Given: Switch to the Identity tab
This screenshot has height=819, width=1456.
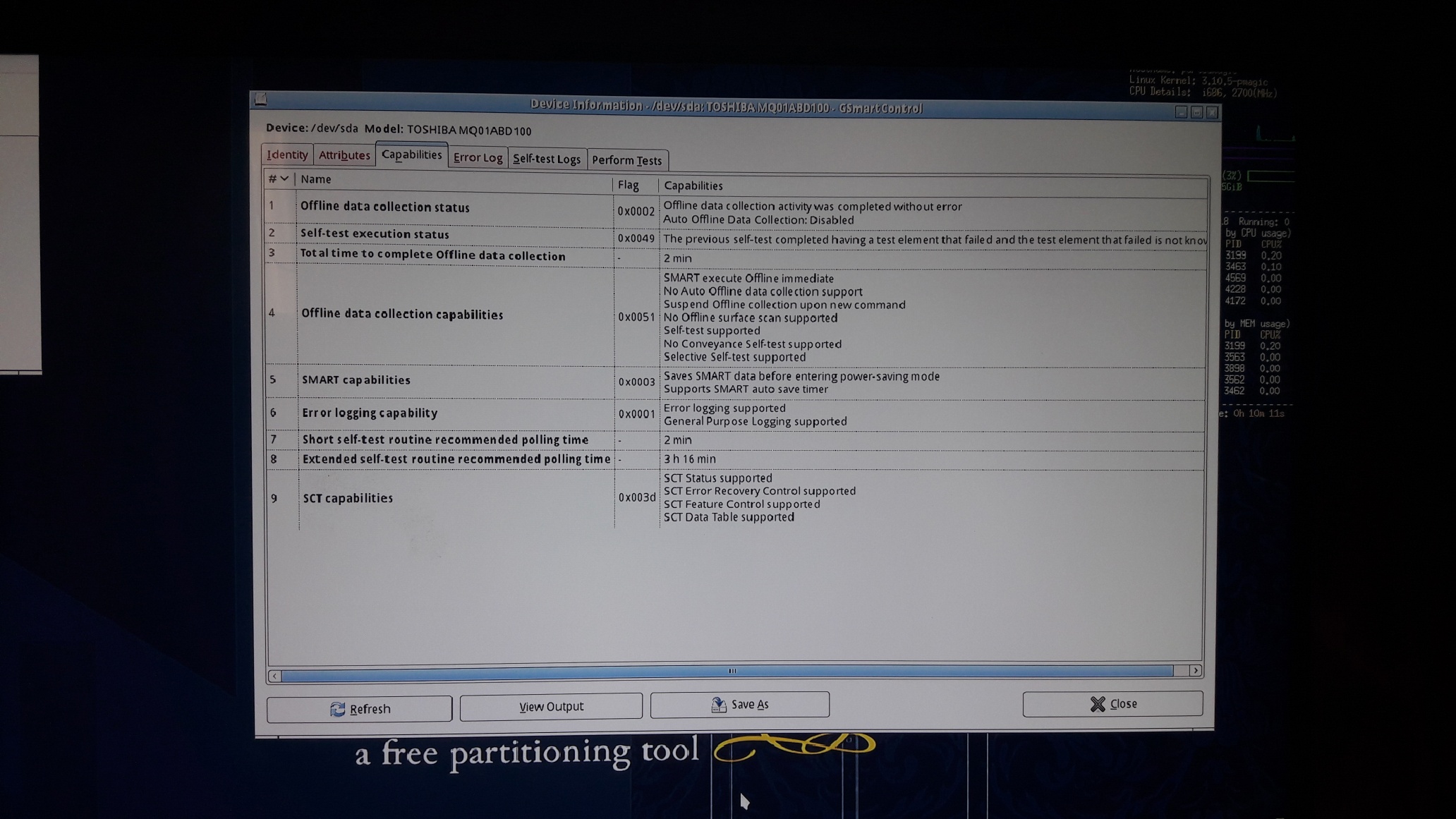Looking at the screenshot, I should pos(287,154).
